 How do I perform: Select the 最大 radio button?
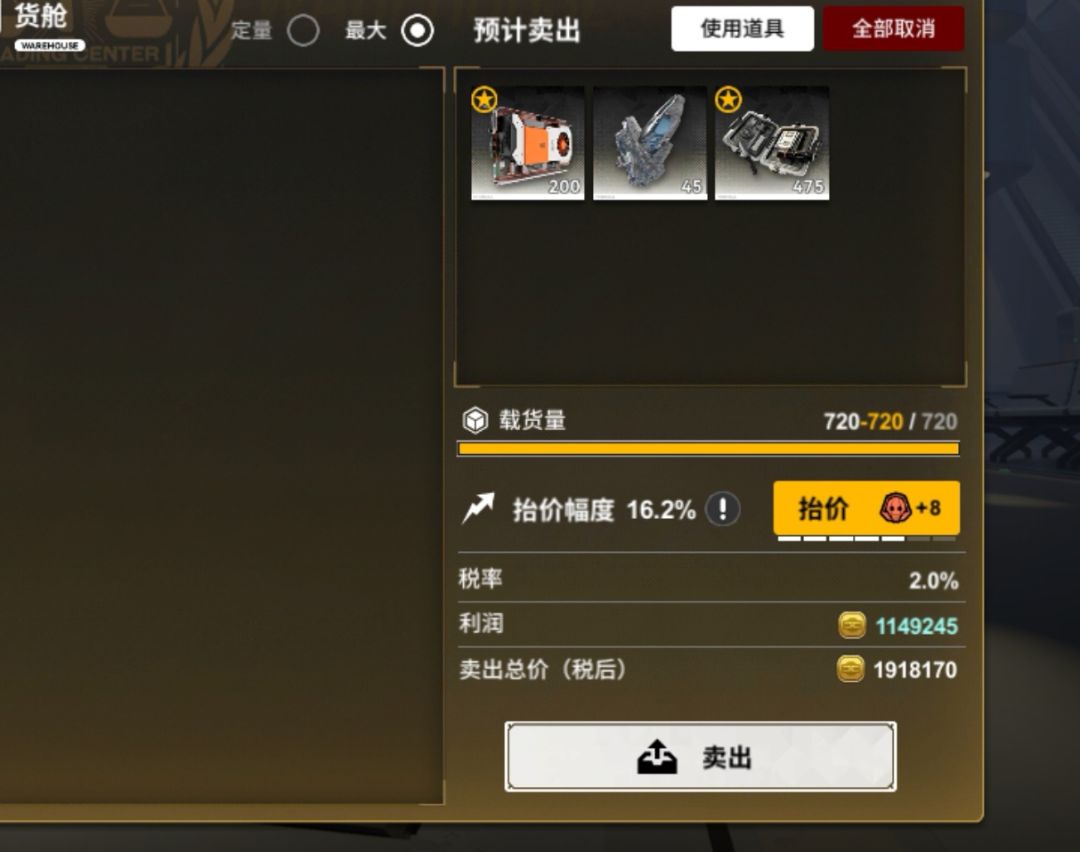click(x=417, y=31)
